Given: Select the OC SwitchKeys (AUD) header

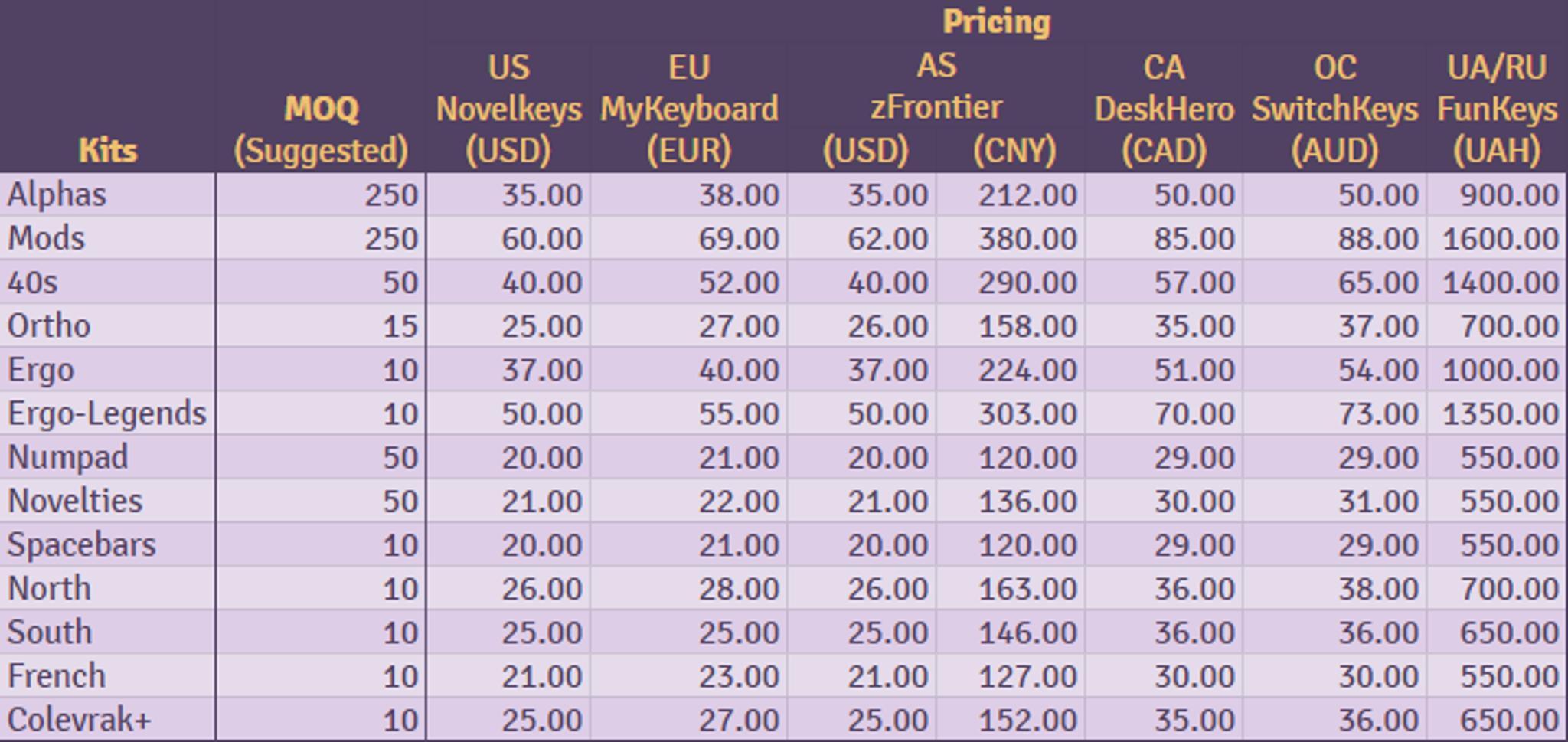Looking at the screenshot, I should tap(1334, 109).
